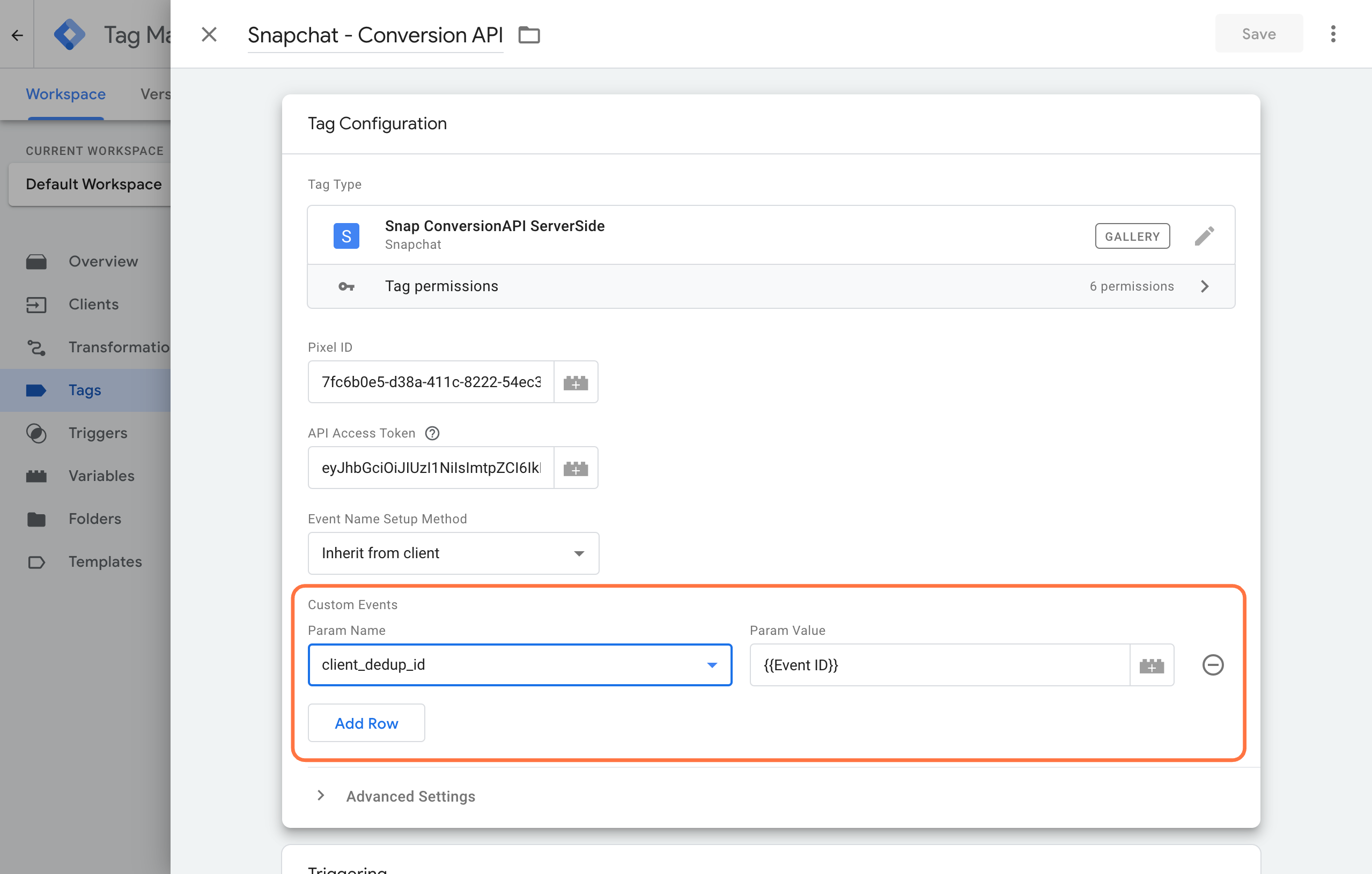Image resolution: width=1372 pixels, height=874 pixels.
Task: Click the folder icon next to tag name
Action: [x=529, y=35]
